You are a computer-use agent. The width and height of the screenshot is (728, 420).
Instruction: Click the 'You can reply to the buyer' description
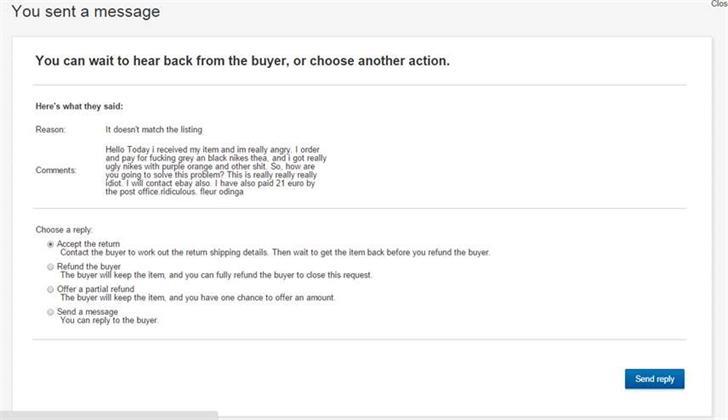(x=109, y=320)
